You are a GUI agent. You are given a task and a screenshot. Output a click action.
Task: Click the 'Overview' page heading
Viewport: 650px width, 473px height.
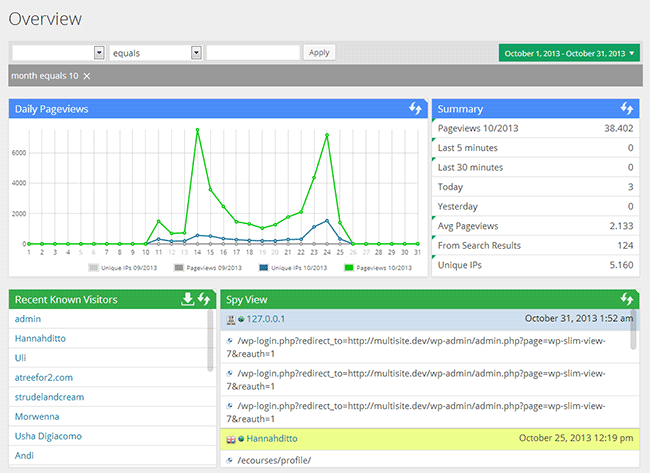(x=45, y=19)
